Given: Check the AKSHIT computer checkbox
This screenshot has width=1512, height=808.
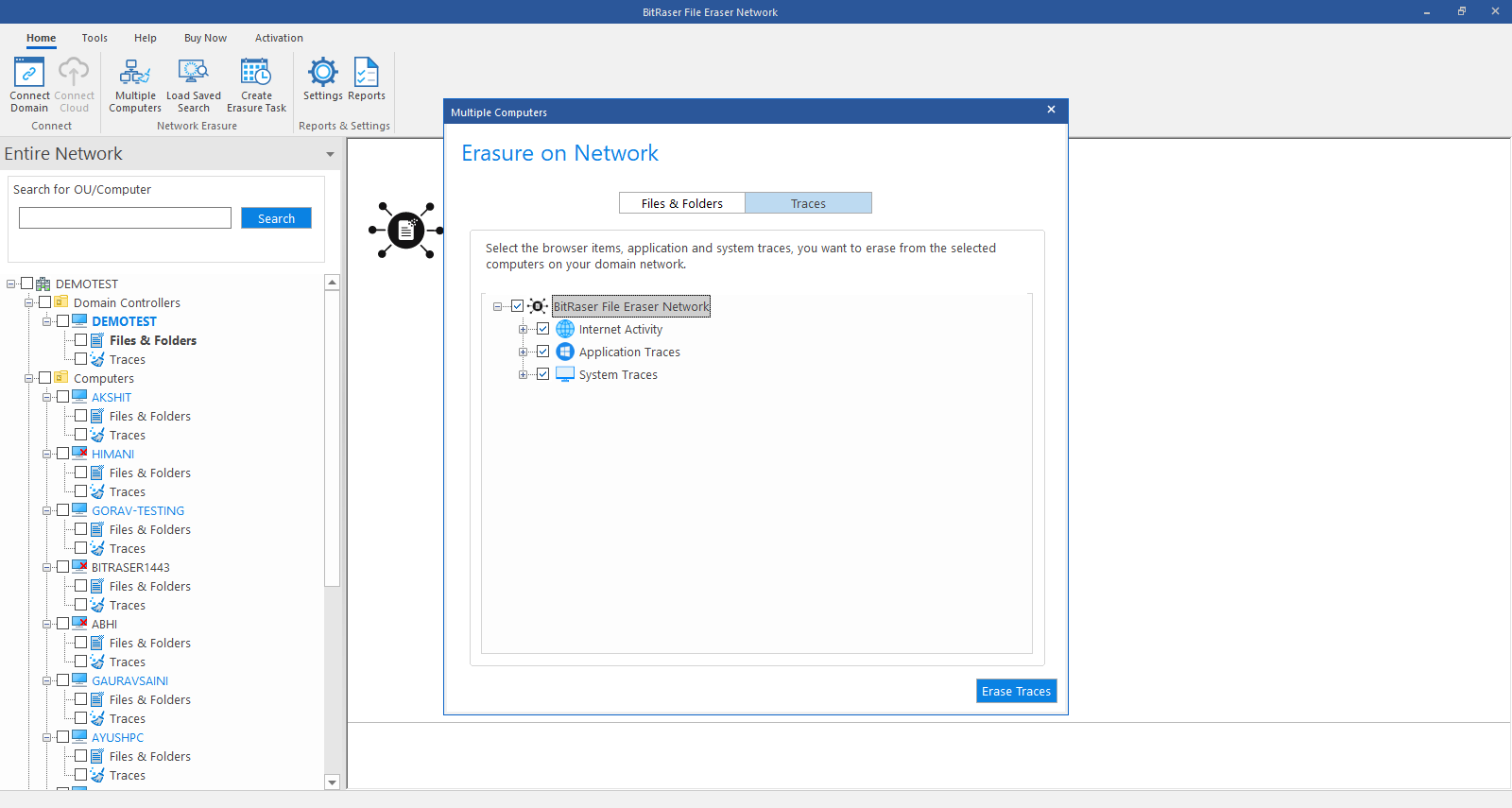Looking at the screenshot, I should click(x=62, y=397).
